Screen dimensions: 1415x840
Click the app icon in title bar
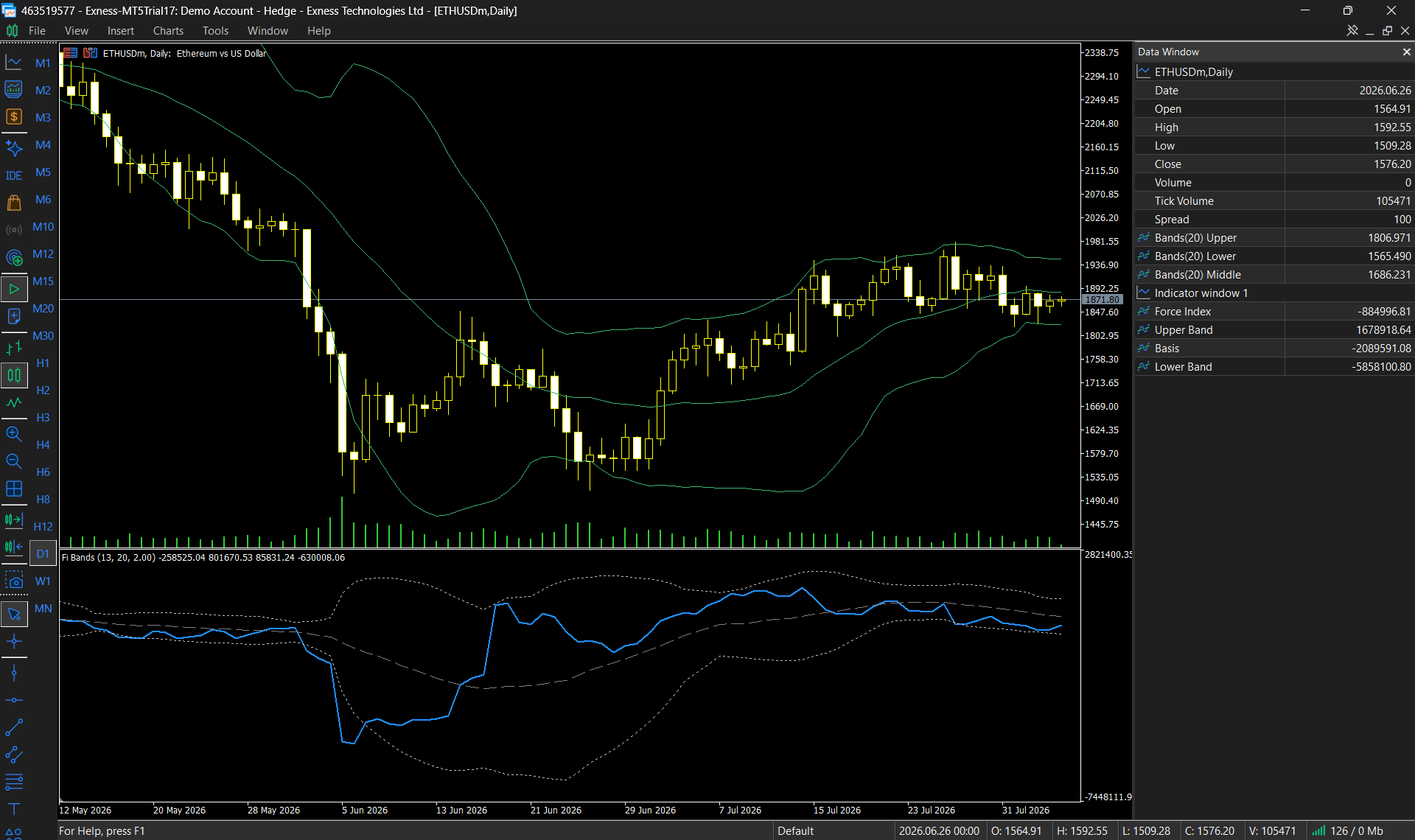coord(9,10)
